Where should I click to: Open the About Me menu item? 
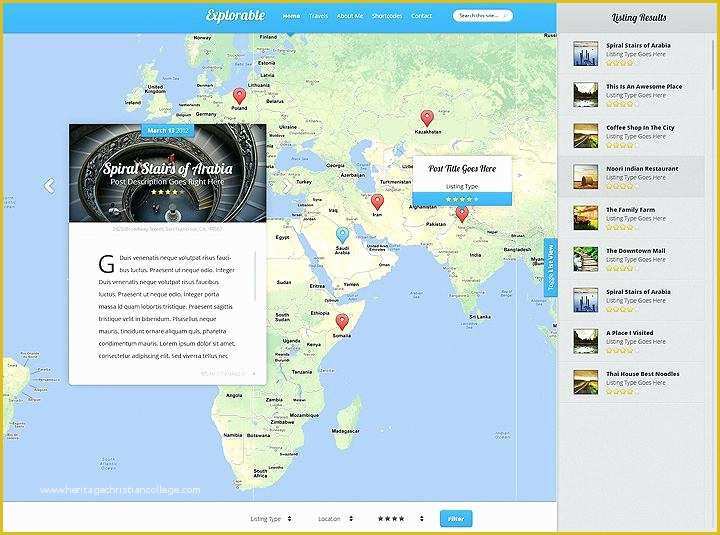click(x=349, y=16)
